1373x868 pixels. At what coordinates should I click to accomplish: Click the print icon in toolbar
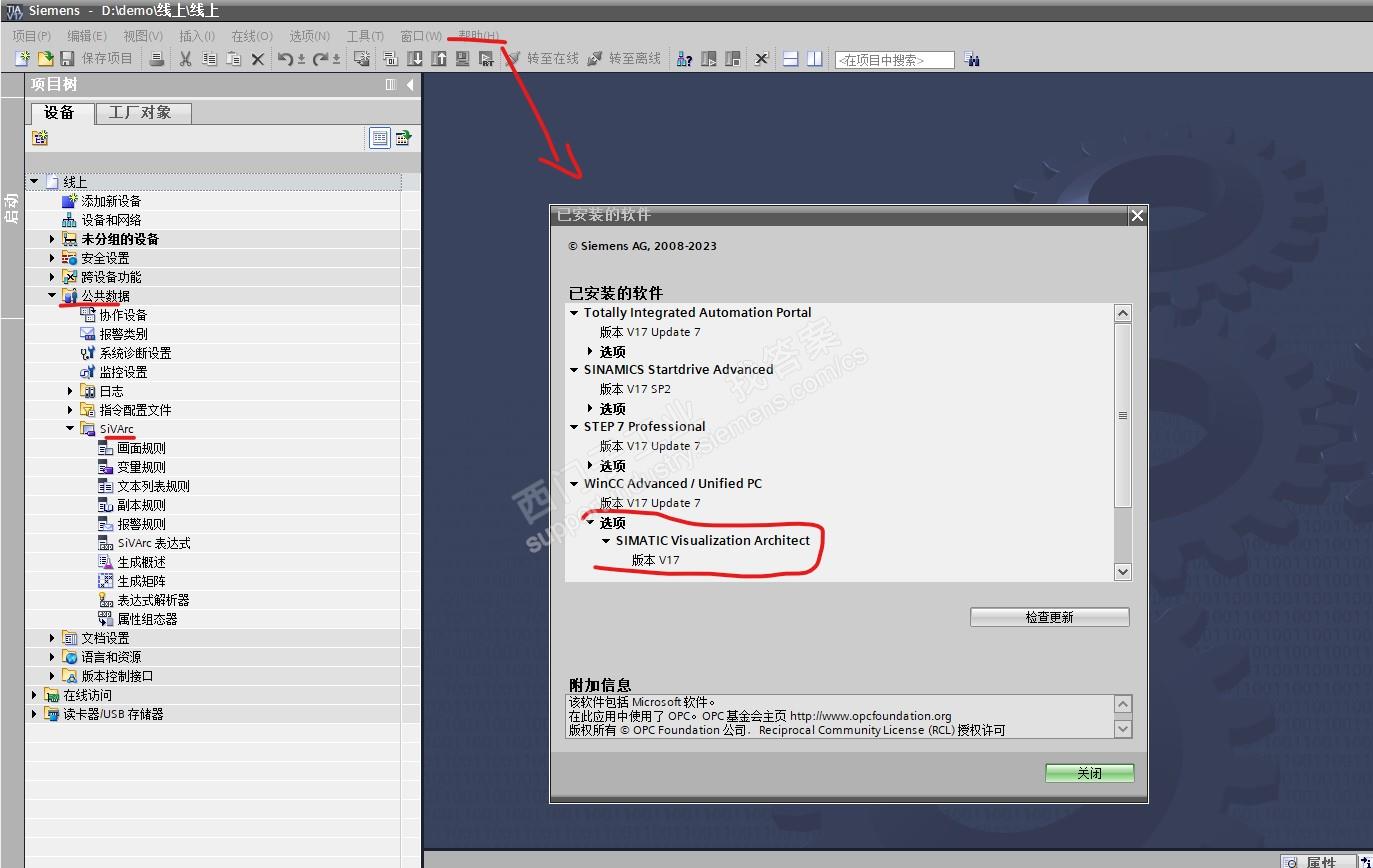pos(157,59)
